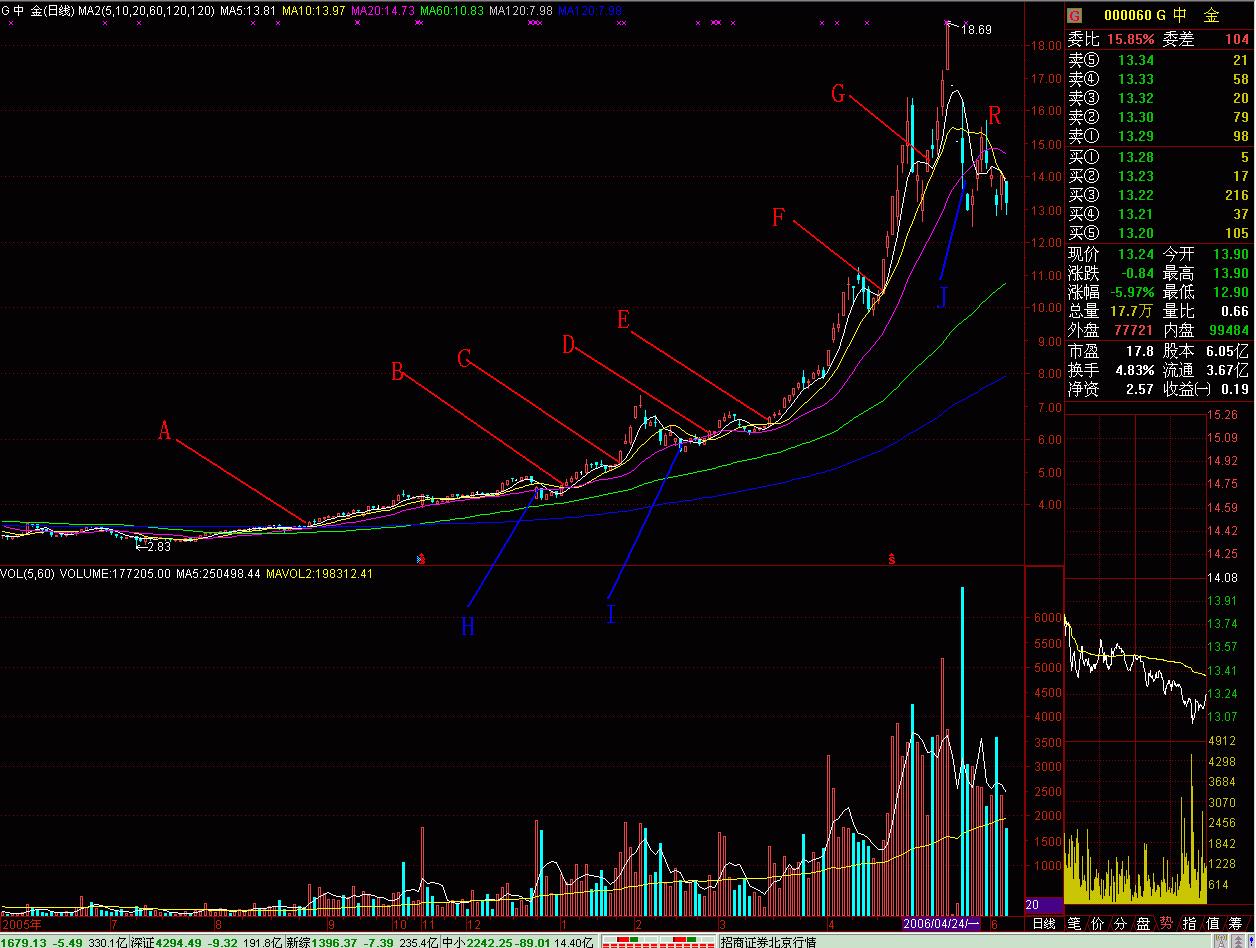This screenshot has height=948, width=1256.
Task: Click the MAVOL2:198312.41 label
Action: click(x=319, y=574)
